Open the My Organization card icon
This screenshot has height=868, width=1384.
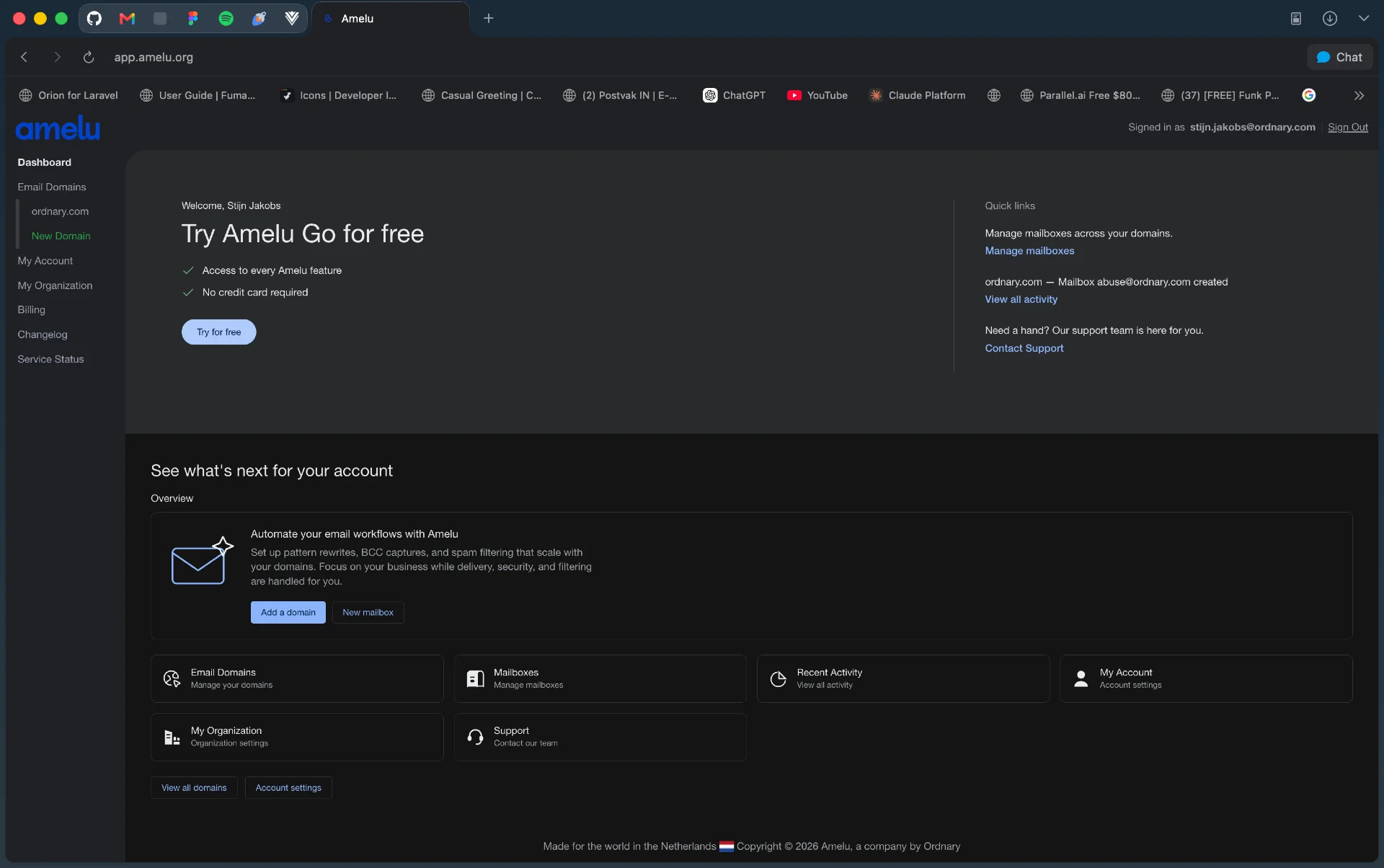point(172,737)
